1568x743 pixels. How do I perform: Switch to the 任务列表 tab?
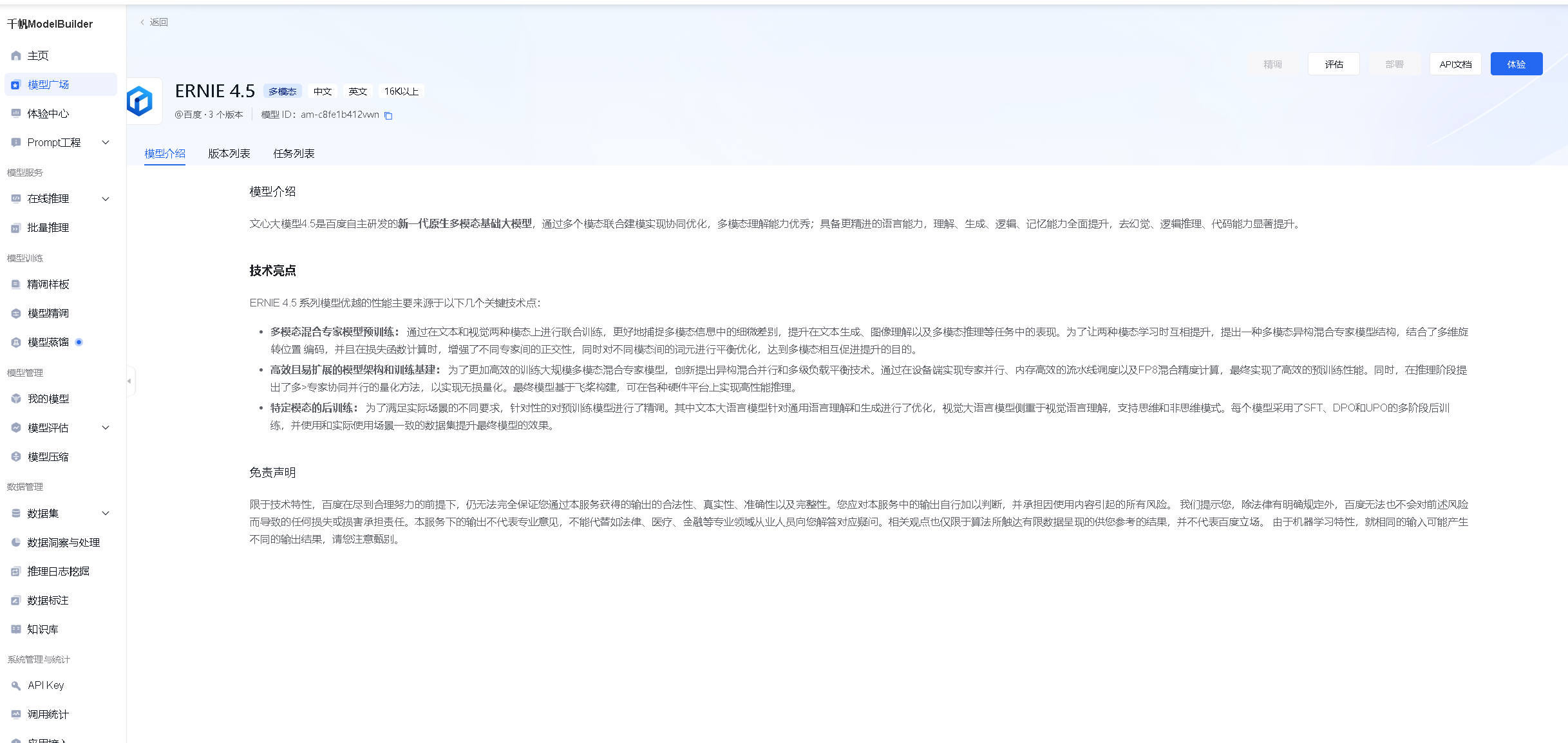point(294,154)
